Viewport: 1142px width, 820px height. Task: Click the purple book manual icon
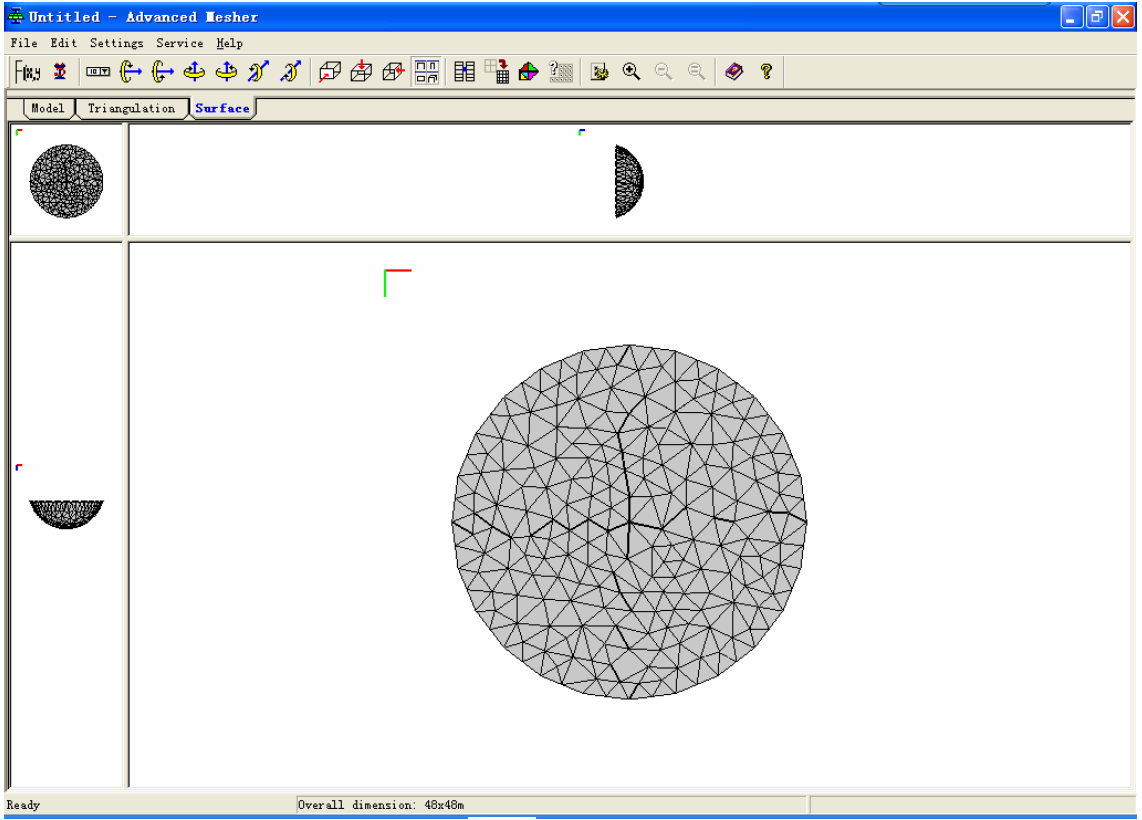pos(735,71)
